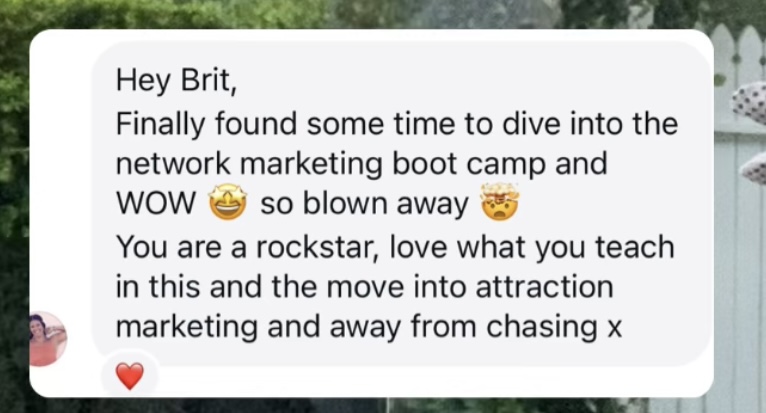Click "You are a rockstar" sentence
Image resolution: width=766 pixels, height=413 pixels.
click(249, 247)
